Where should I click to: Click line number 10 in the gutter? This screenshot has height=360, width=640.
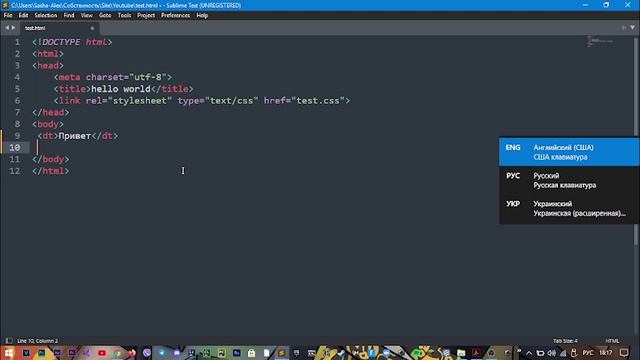(15, 148)
